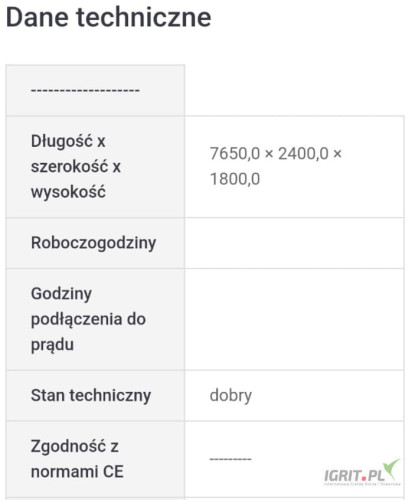
Task: Click the word prądu in label
Action: click(x=52, y=345)
